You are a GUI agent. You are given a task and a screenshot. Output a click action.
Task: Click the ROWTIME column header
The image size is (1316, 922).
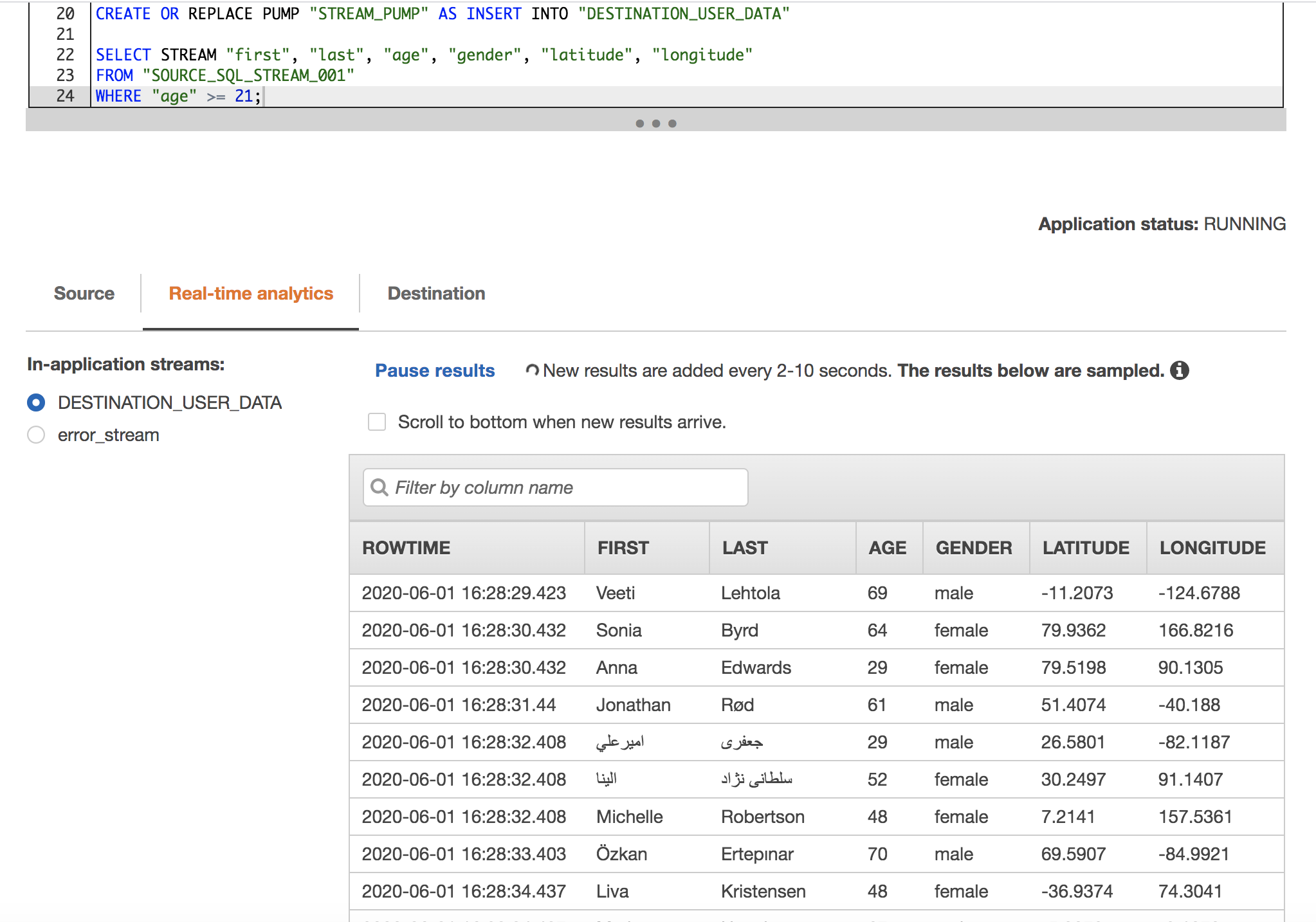click(x=406, y=548)
